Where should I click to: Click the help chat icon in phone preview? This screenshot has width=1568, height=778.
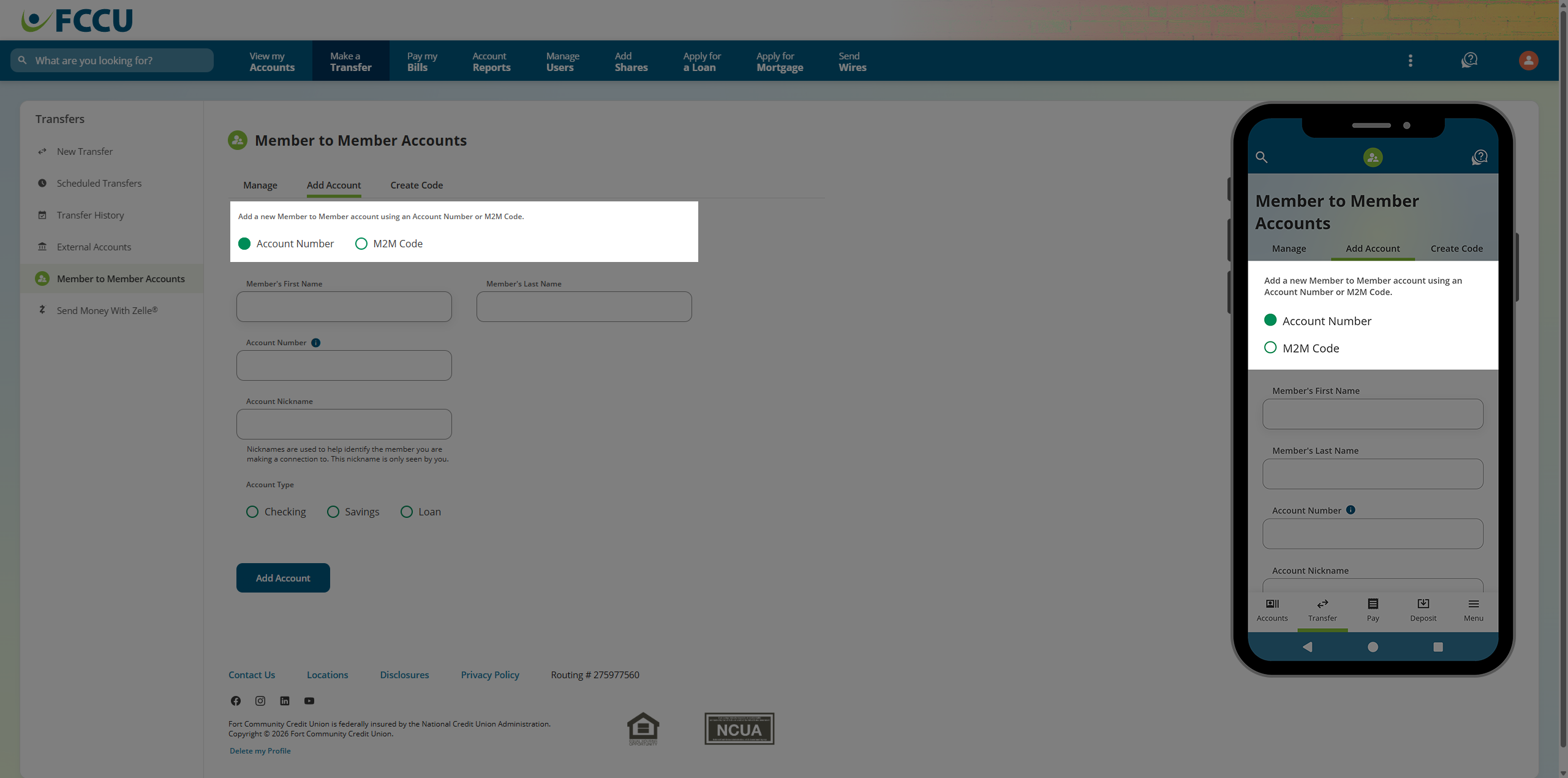[1480, 157]
